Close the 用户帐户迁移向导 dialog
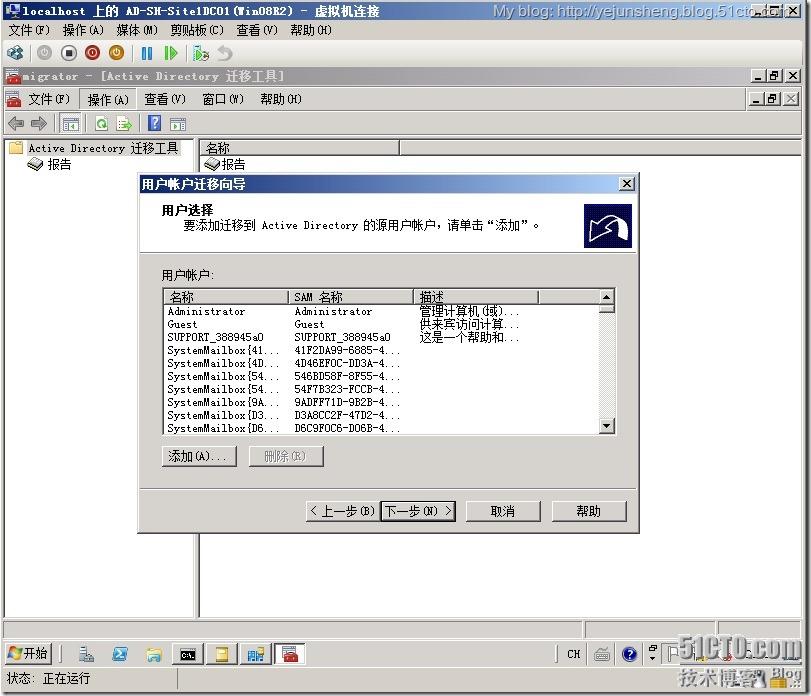This screenshot has width=811, height=696. 626,184
